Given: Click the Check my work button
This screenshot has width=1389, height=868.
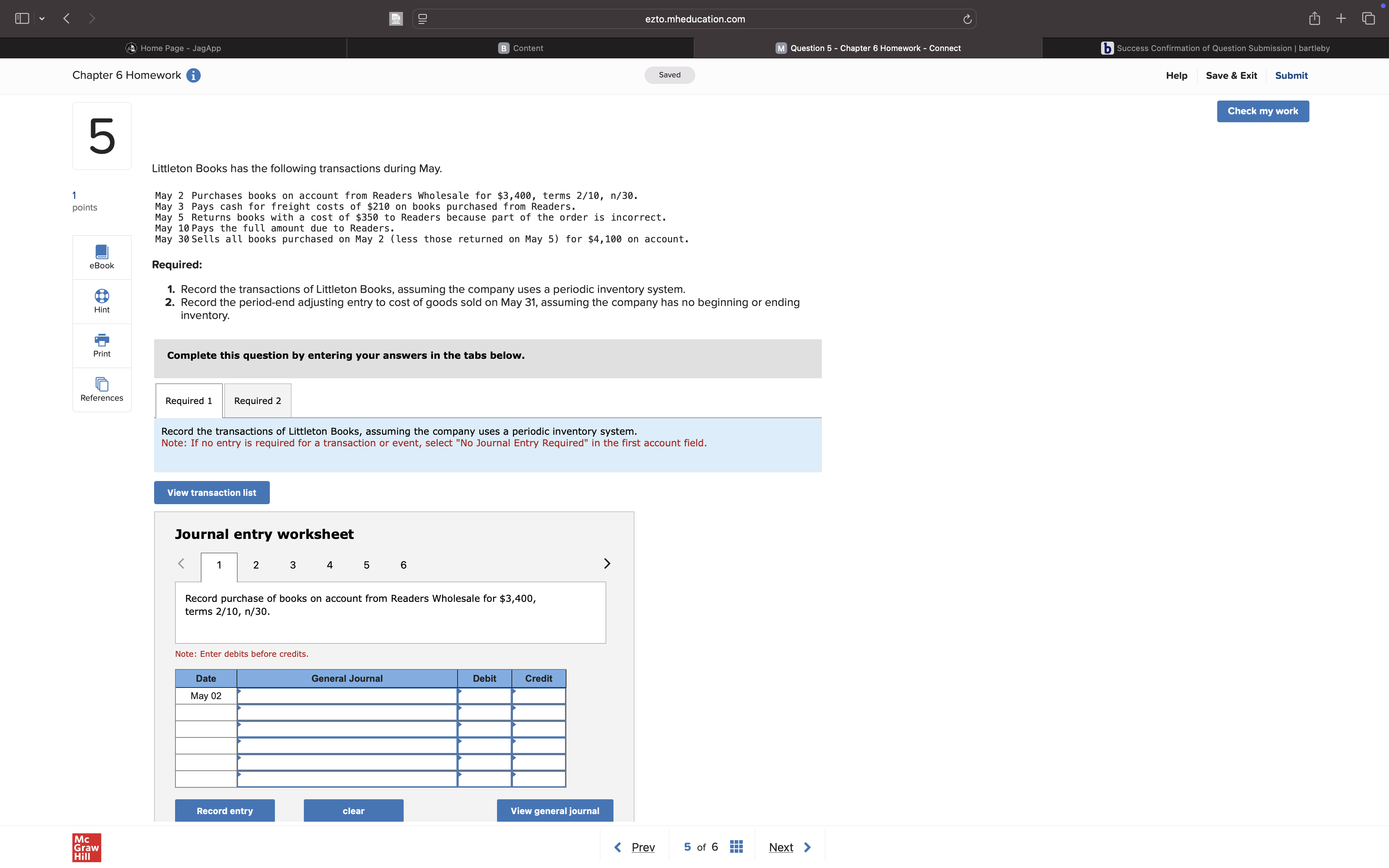Looking at the screenshot, I should pos(1262,111).
